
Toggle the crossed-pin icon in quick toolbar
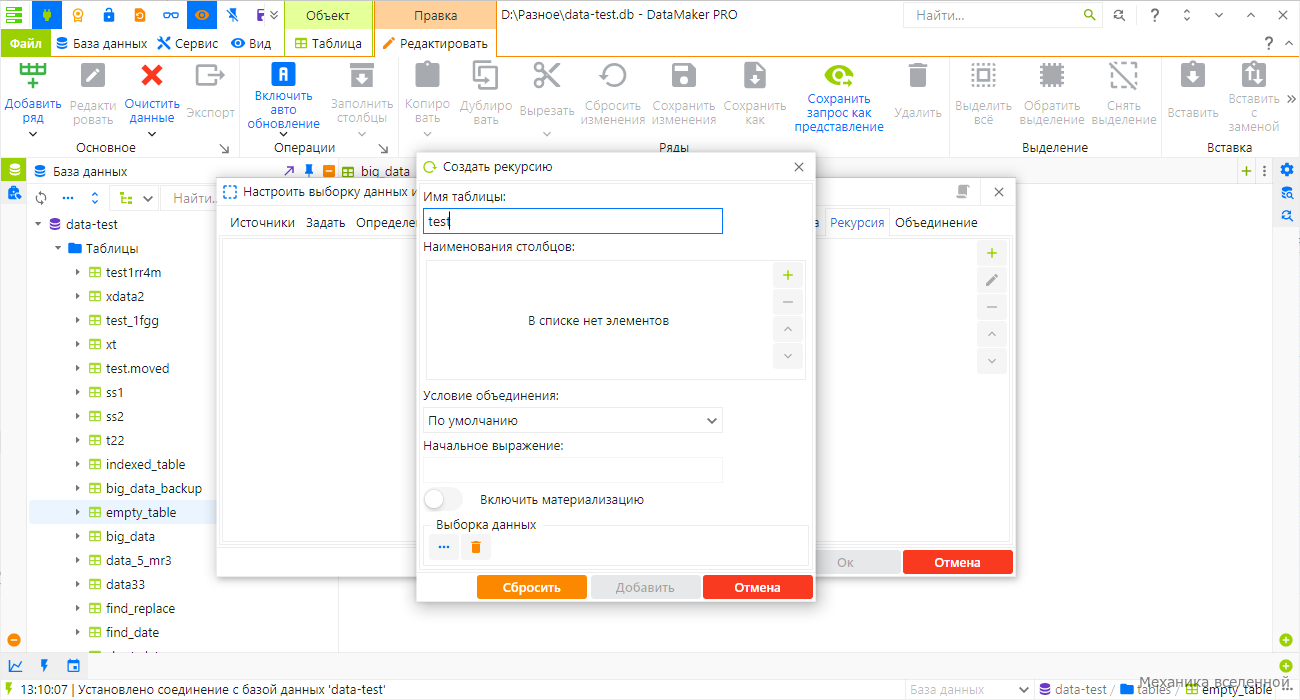pos(232,15)
